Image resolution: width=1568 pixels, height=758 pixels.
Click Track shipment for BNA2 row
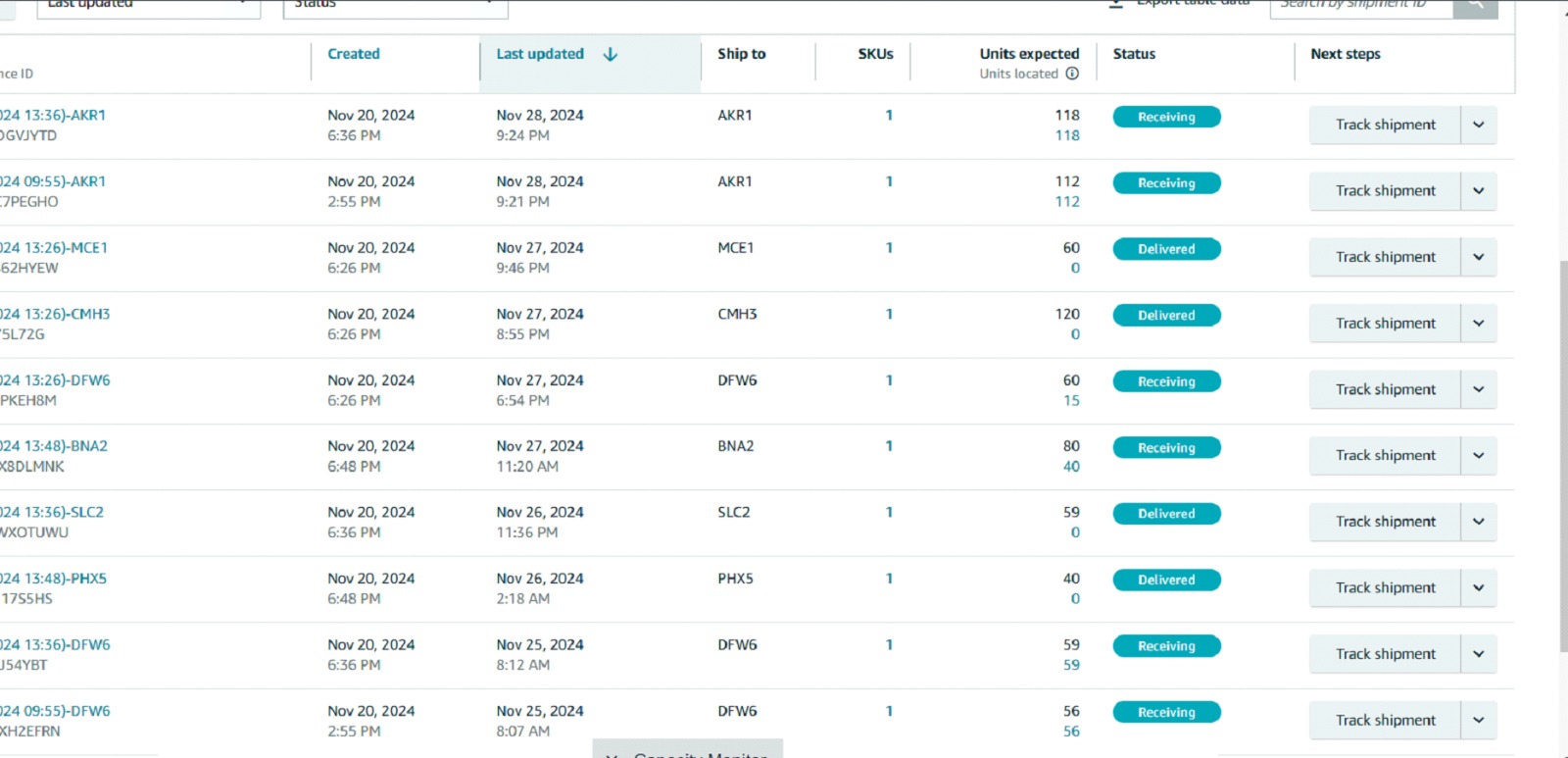(x=1385, y=456)
